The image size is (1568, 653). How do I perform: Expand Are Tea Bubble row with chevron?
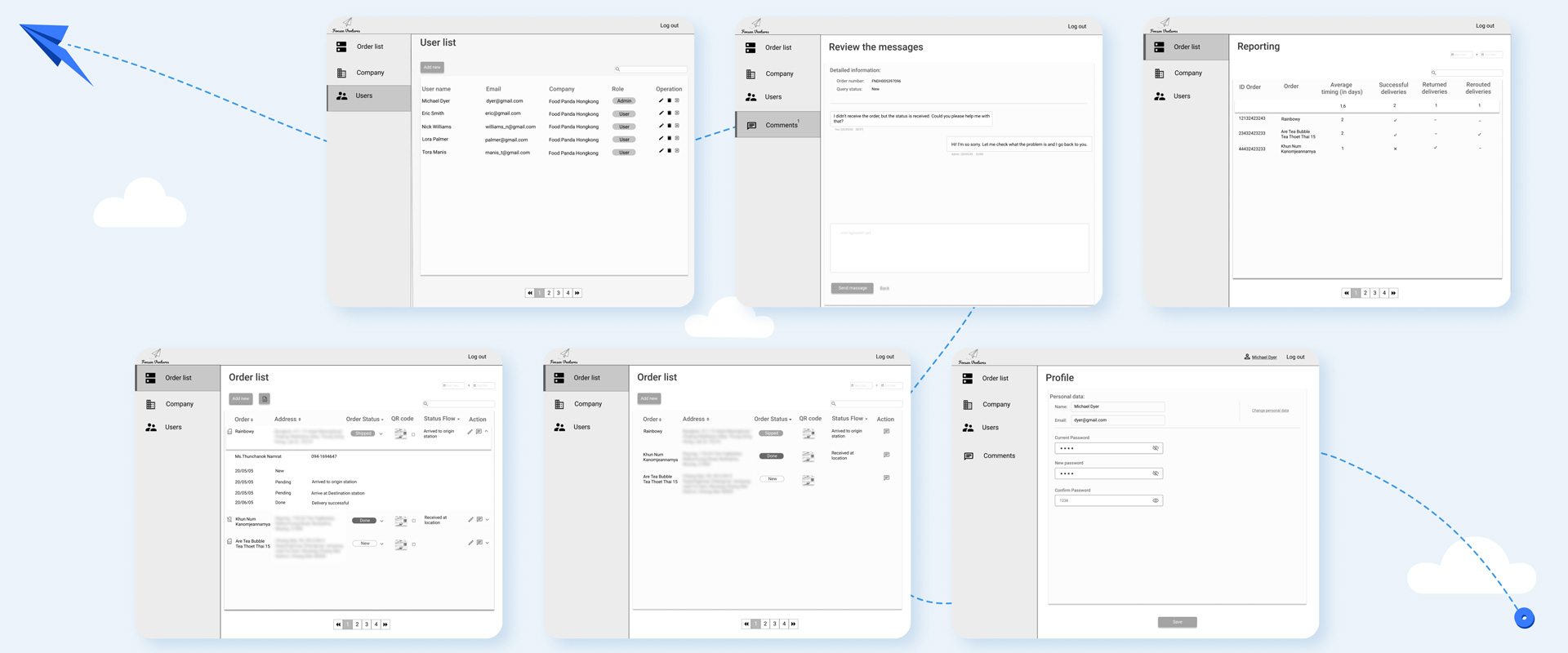coord(488,542)
